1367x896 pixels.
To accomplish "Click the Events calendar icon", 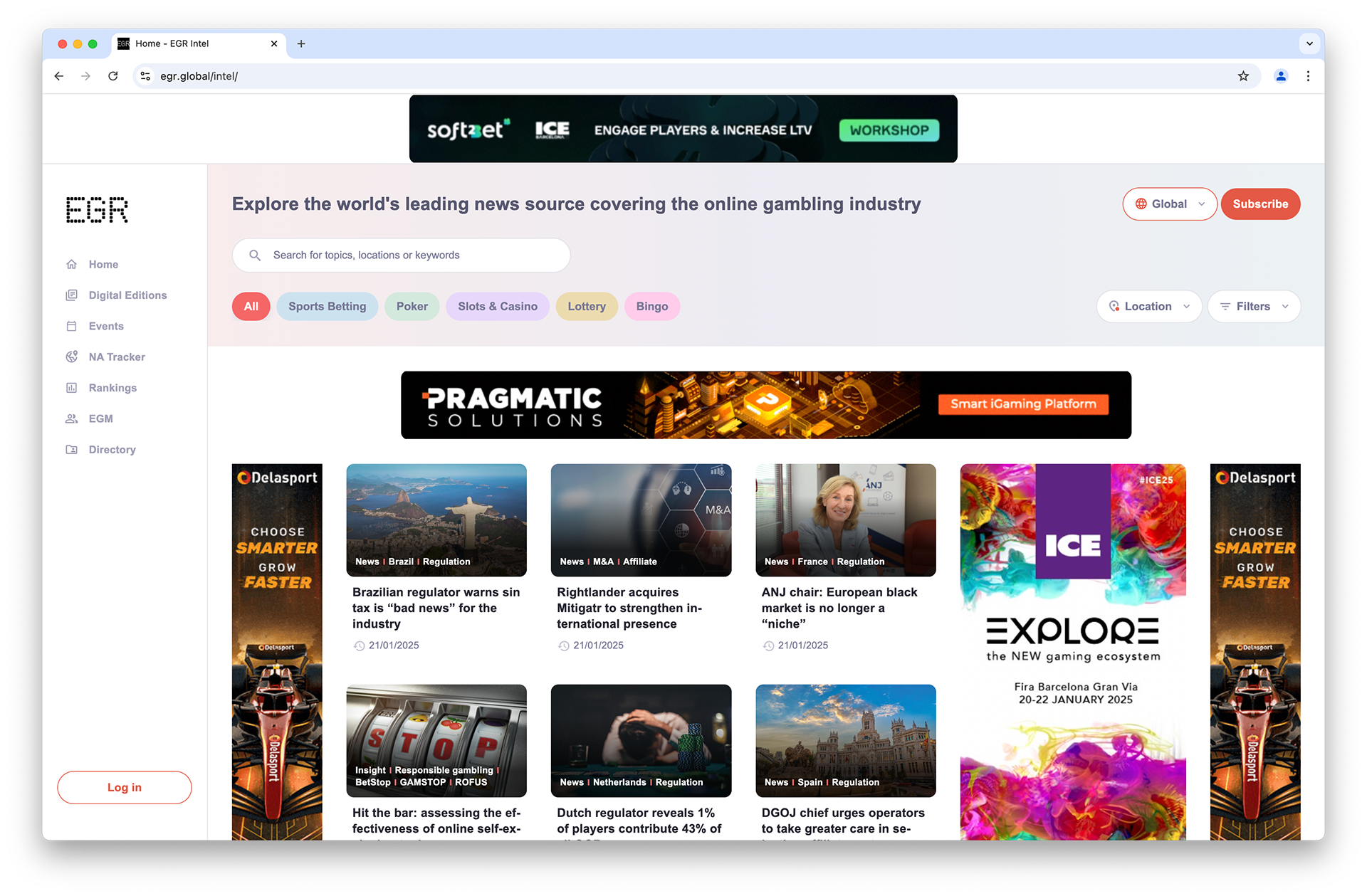I will click(x=72, y=326).
